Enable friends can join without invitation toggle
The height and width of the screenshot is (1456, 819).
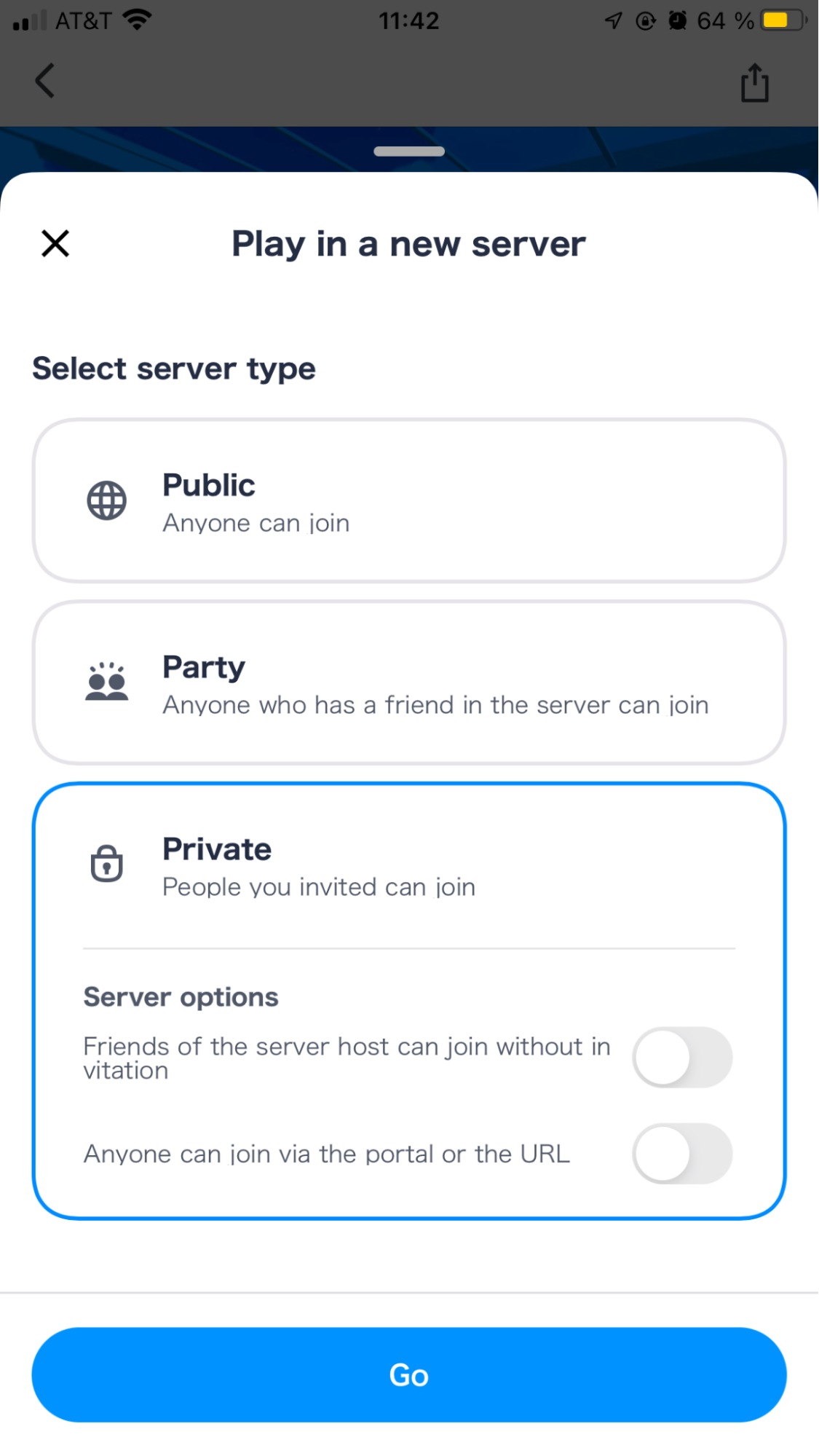[x=682, y=1057]
